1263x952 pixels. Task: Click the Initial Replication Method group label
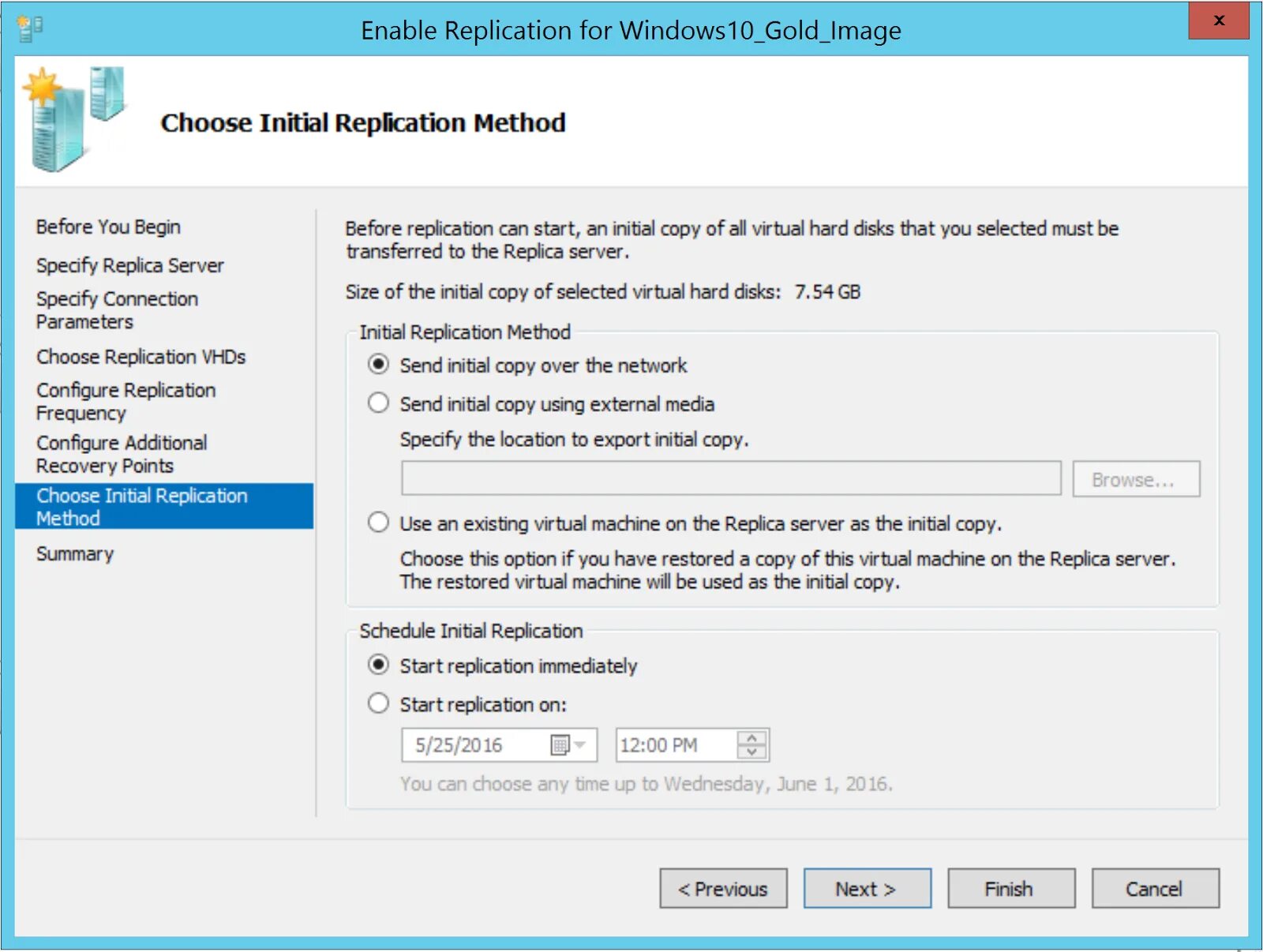465,332
